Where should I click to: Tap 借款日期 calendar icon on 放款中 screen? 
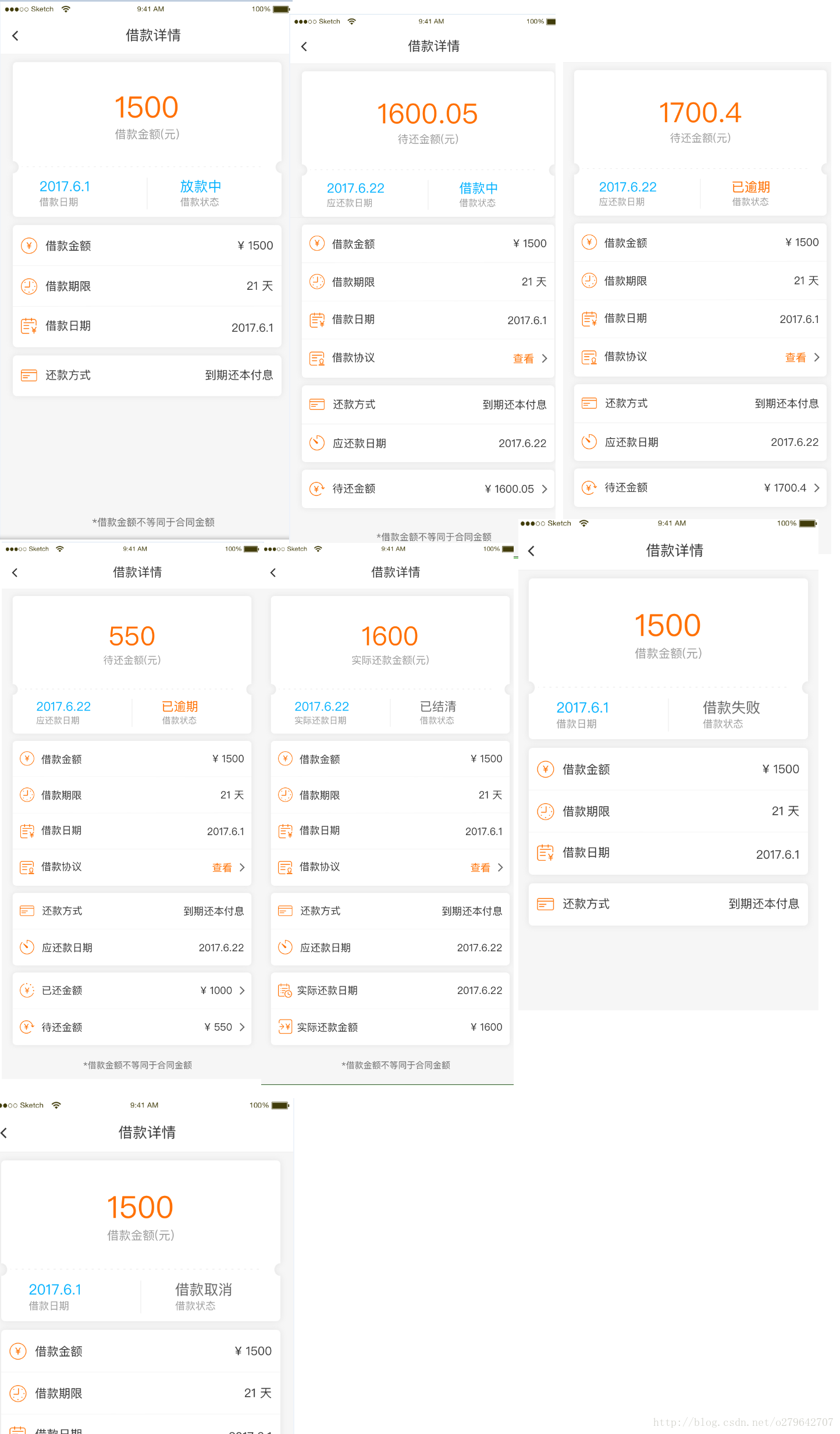tap(29, 326)
